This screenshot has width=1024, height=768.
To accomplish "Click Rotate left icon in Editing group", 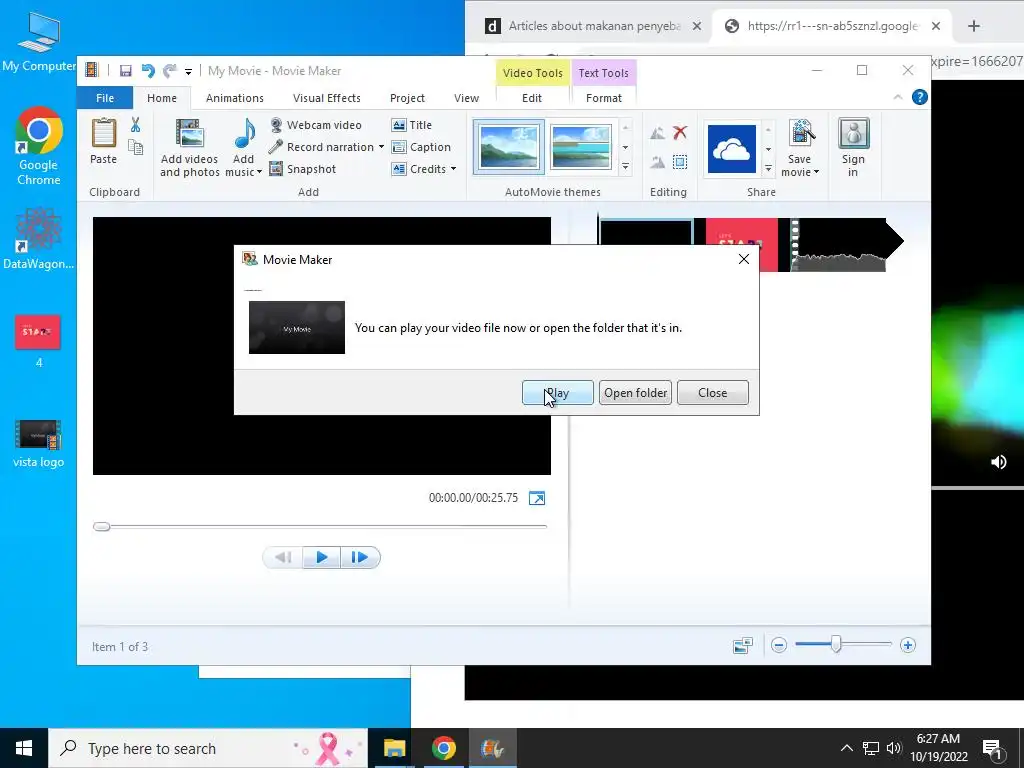I will 658,133.
